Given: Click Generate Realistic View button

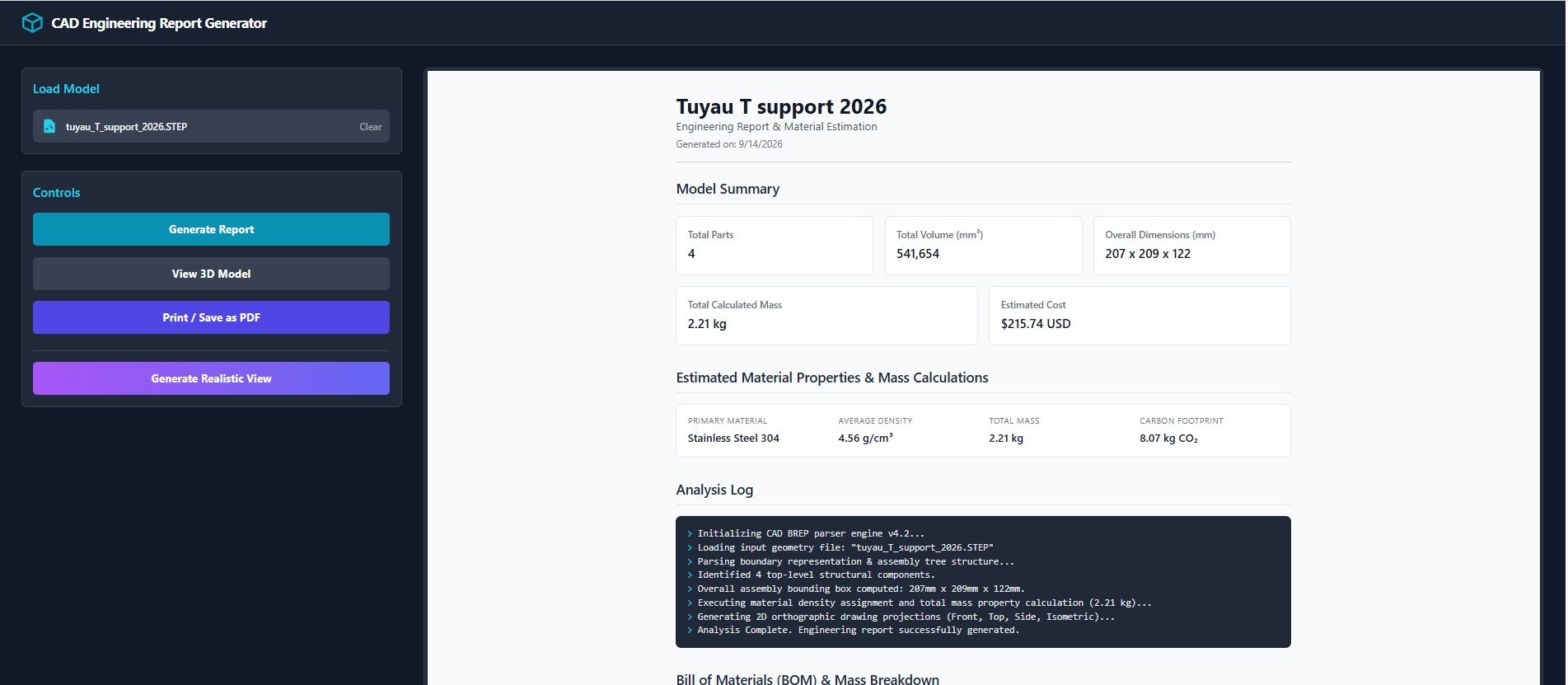Looking at the screenshot, I should click(x=211, y=378).
